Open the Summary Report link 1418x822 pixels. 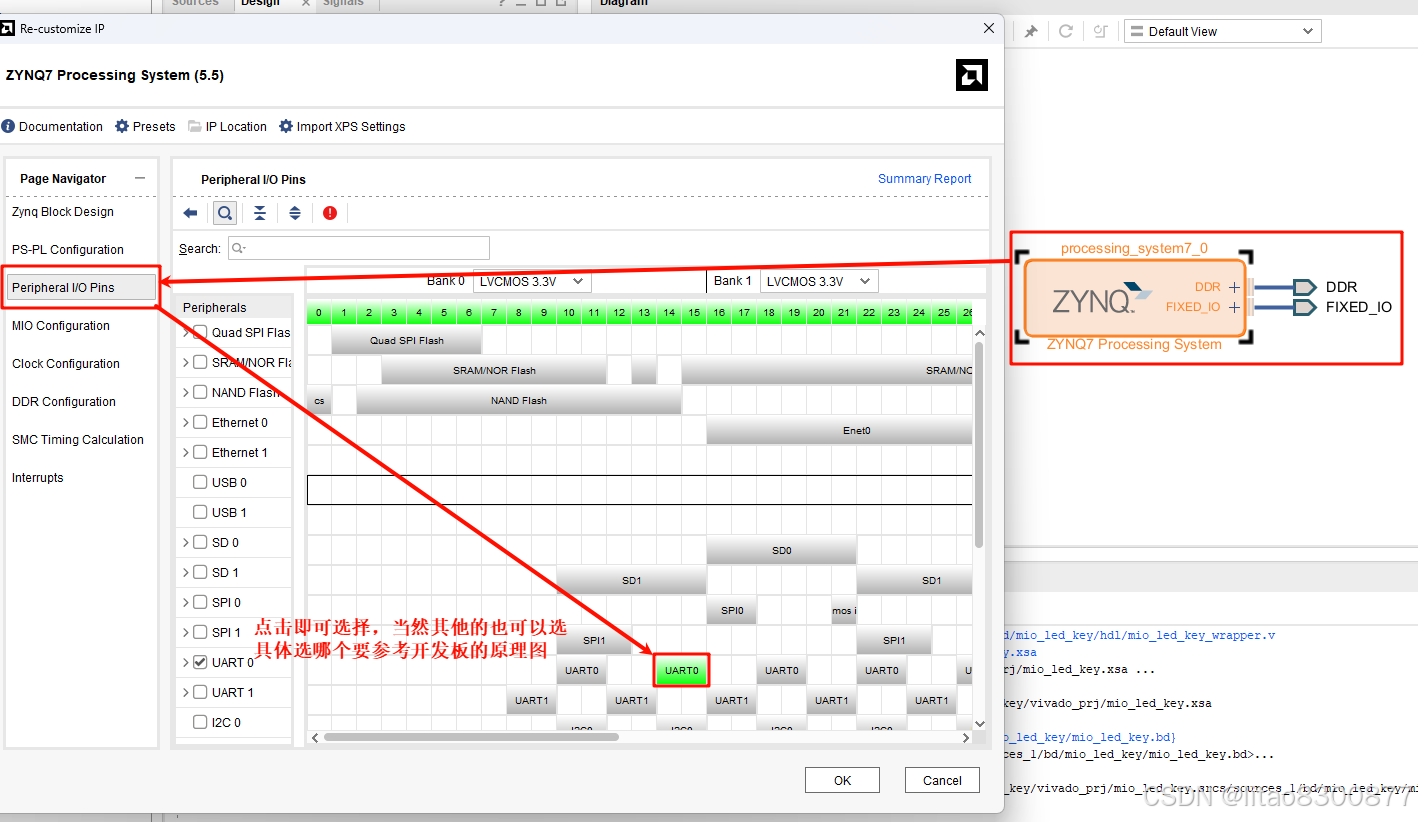[x=924, y=179]
